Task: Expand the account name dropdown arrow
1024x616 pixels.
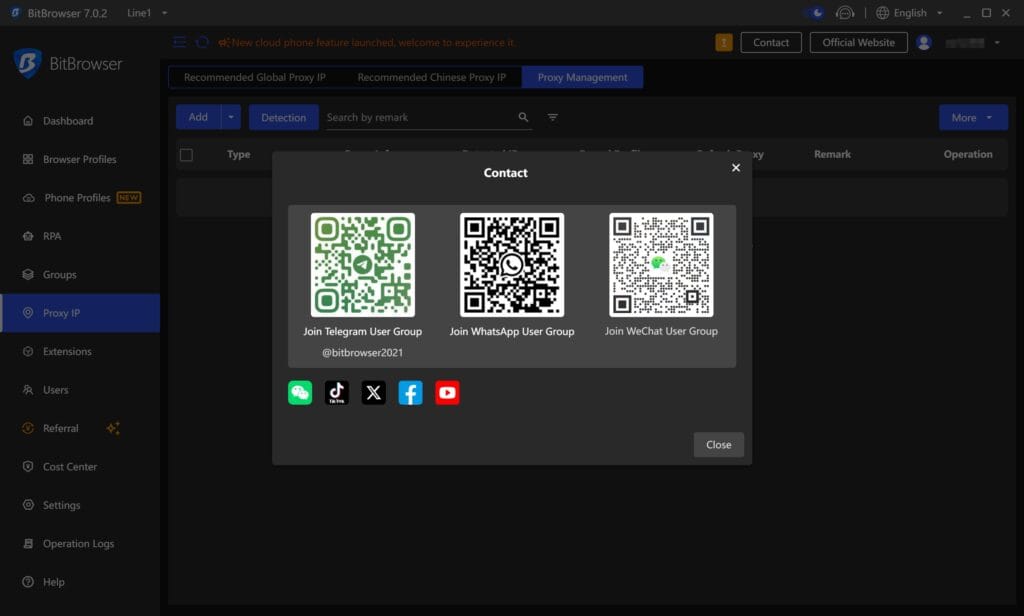Action: pyautogui.click(x=997, y=42)
